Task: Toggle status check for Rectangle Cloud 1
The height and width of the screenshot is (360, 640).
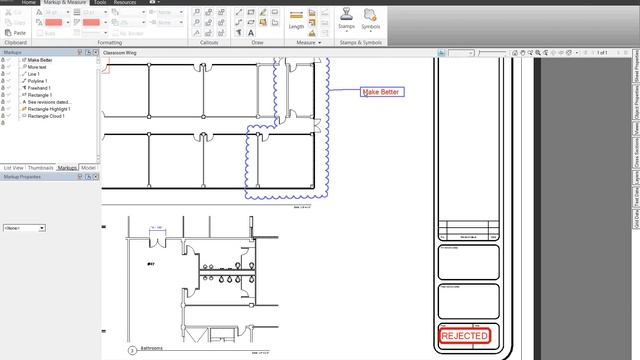Action: [x=9, y=116]
